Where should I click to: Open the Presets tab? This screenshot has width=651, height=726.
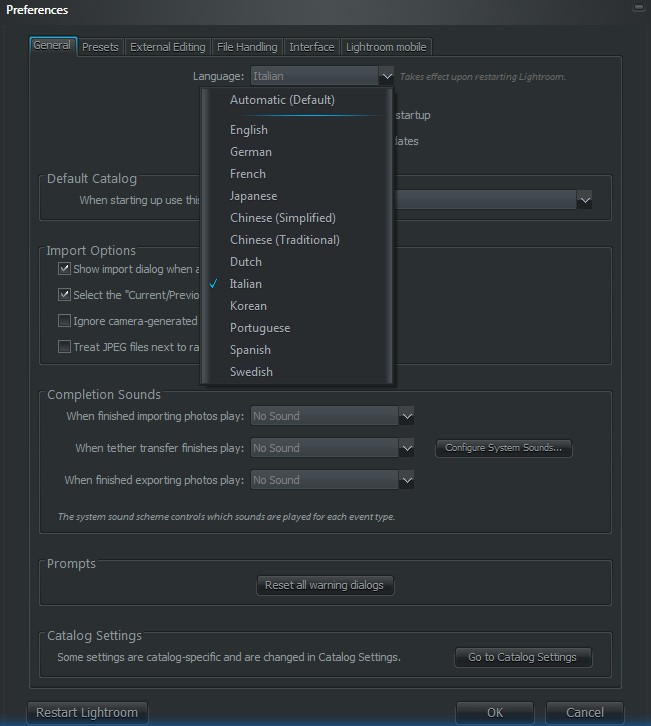tap(100, 47)
